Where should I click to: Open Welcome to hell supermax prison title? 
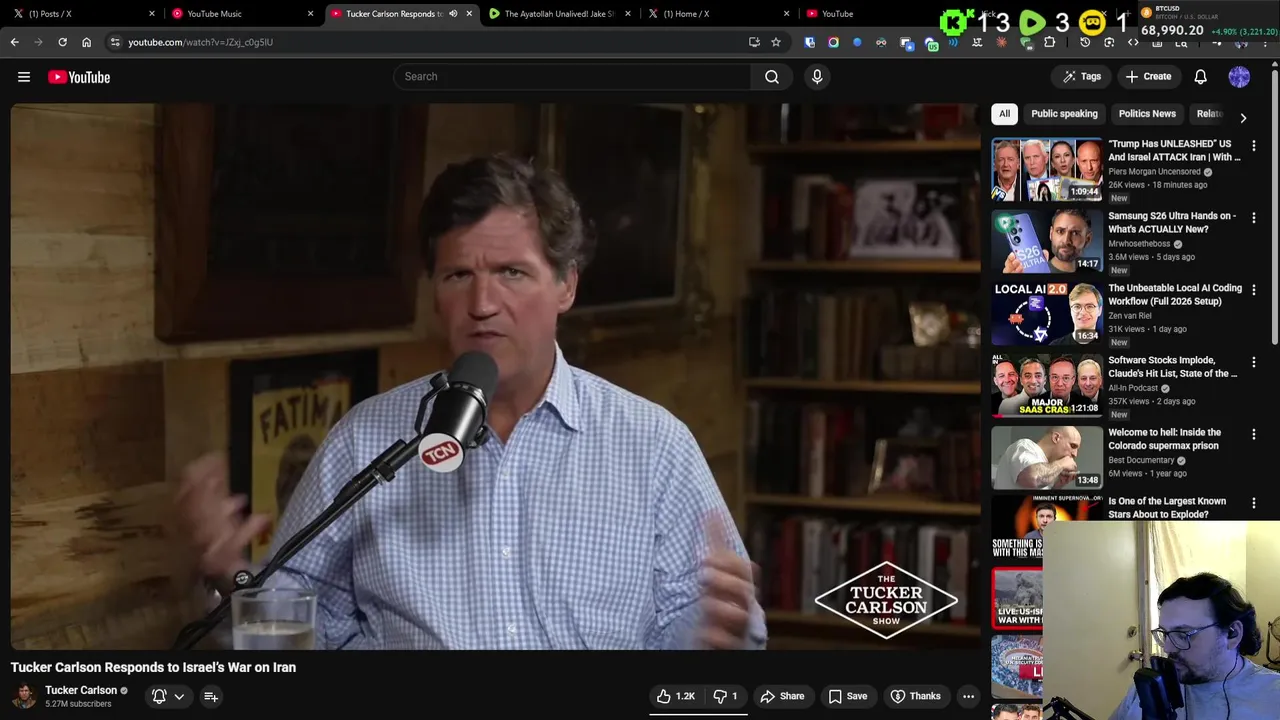pos(1165,439)
